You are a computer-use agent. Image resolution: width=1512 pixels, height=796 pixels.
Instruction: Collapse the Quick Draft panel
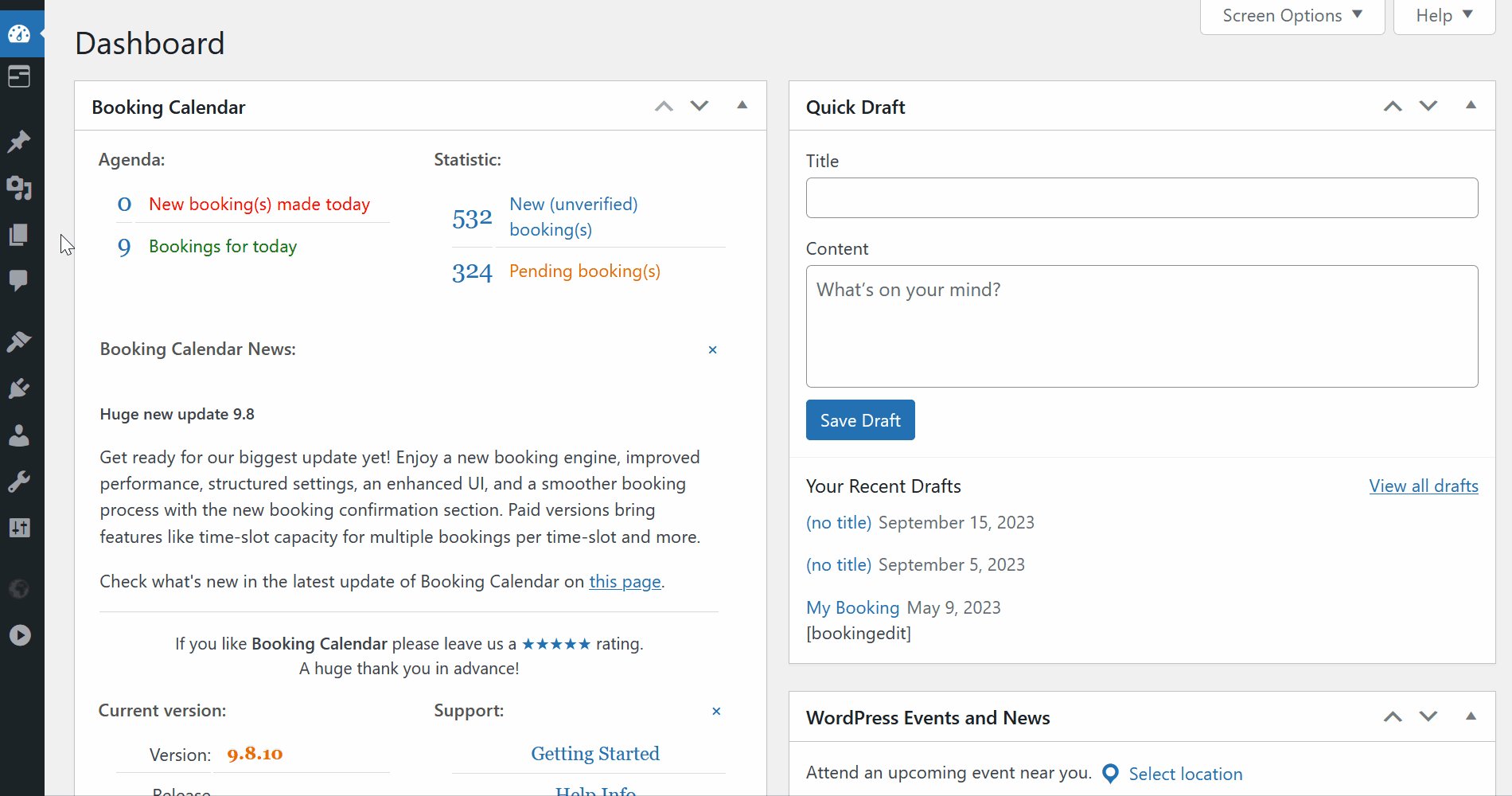(1471, 105)
